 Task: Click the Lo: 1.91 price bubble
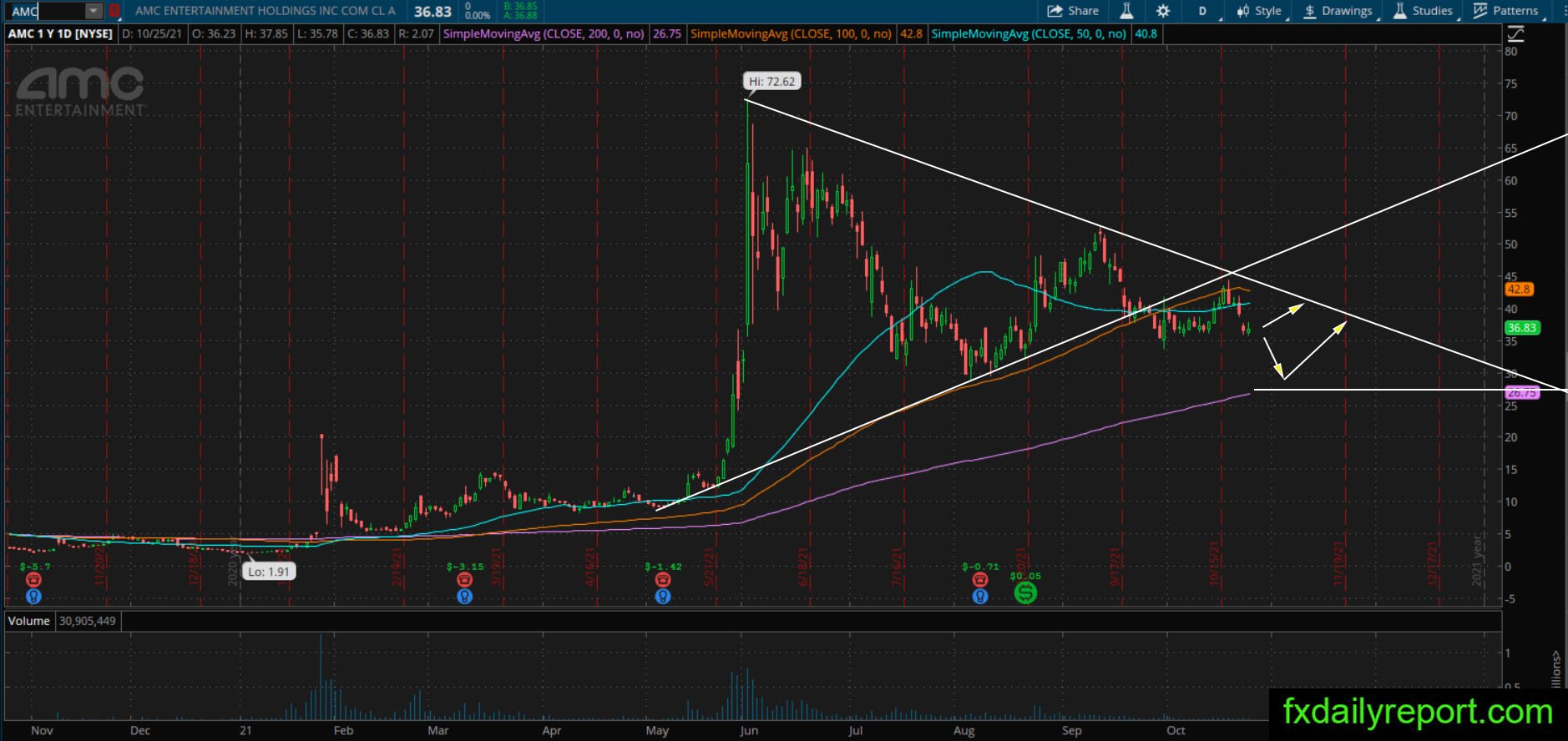pyautogui.click(x=268, y=572)
